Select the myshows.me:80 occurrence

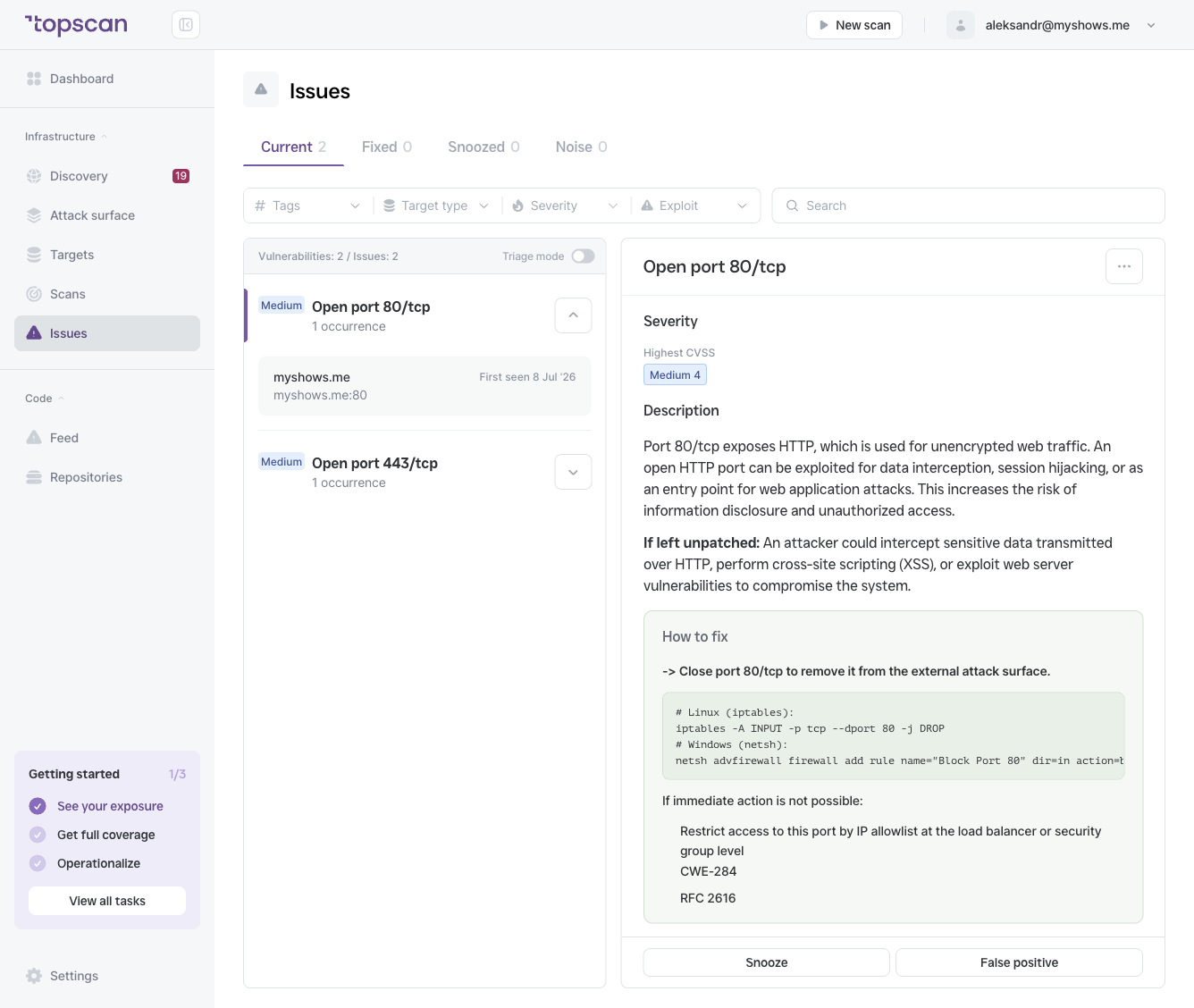point(425,386)
